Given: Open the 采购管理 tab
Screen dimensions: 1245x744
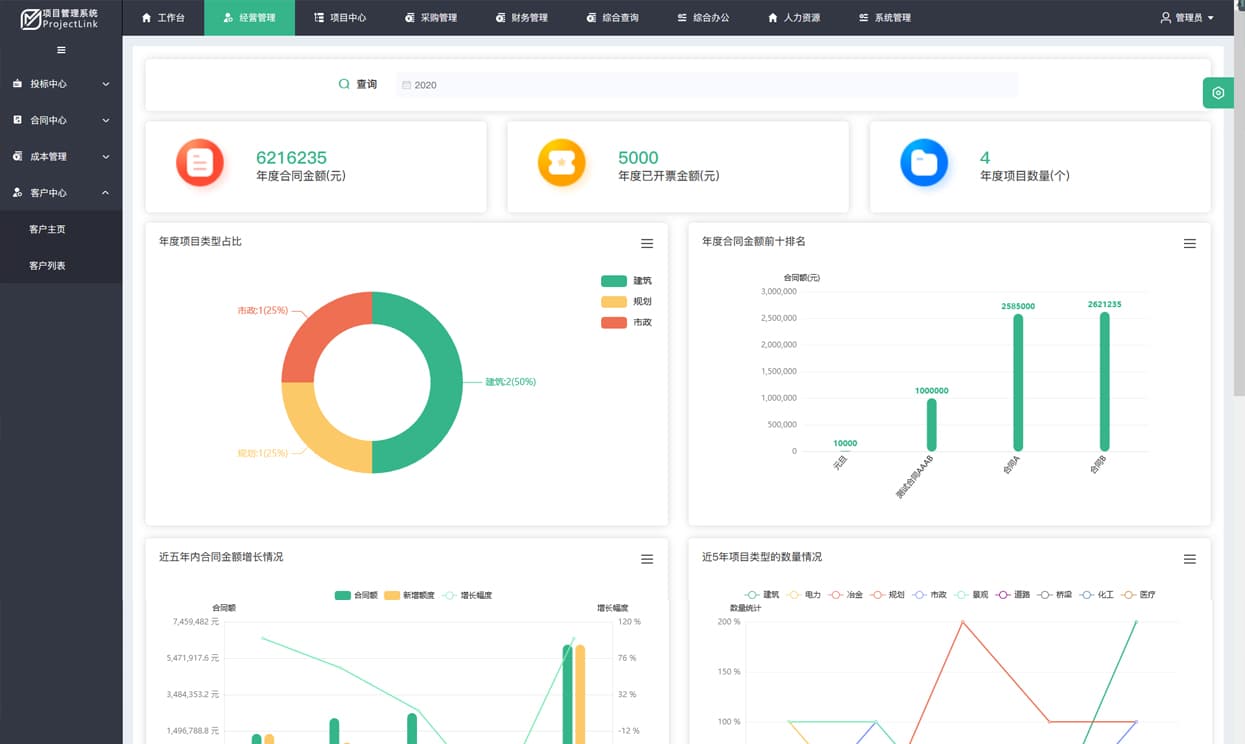Looking at the screenshot, I should pos(431,18).
